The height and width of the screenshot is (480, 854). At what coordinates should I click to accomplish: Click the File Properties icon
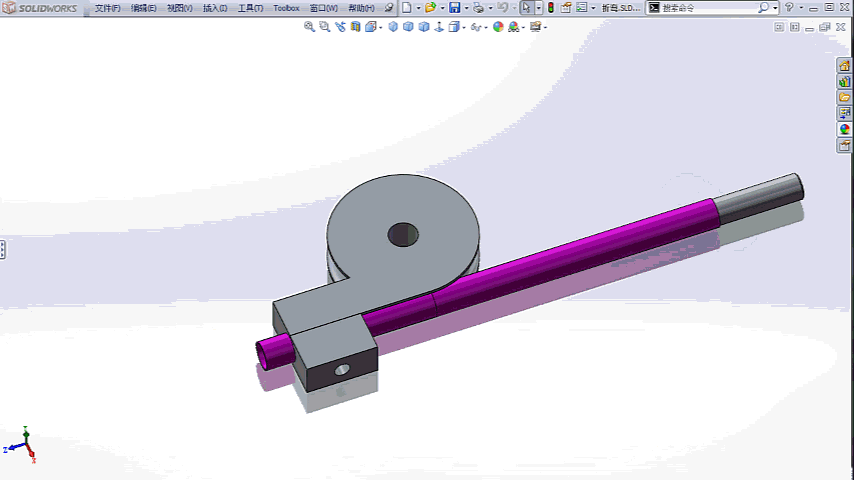click(x=566, y=8)
